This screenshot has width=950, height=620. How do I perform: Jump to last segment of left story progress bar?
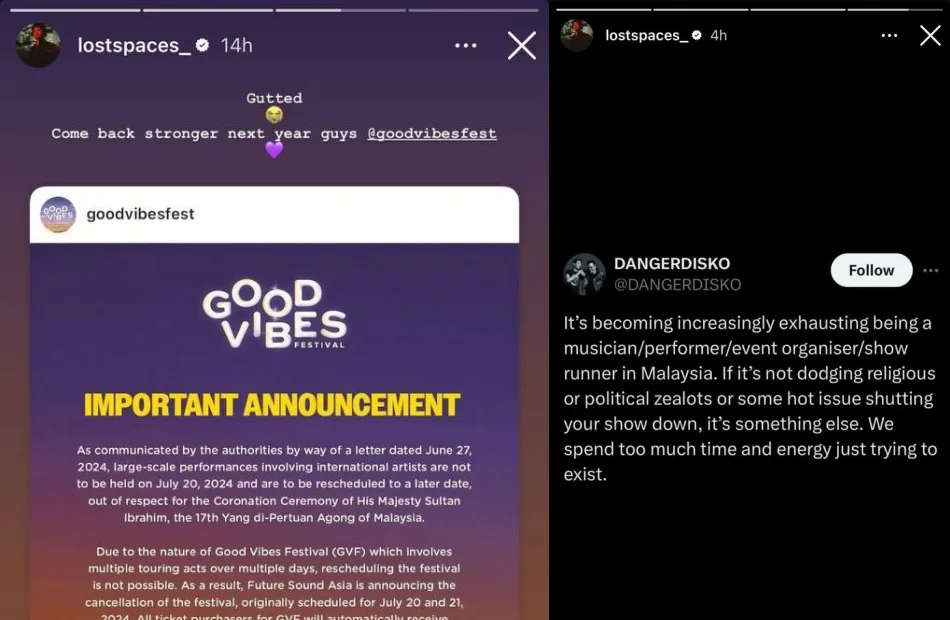pyautogui.click(x=473, y=10)
